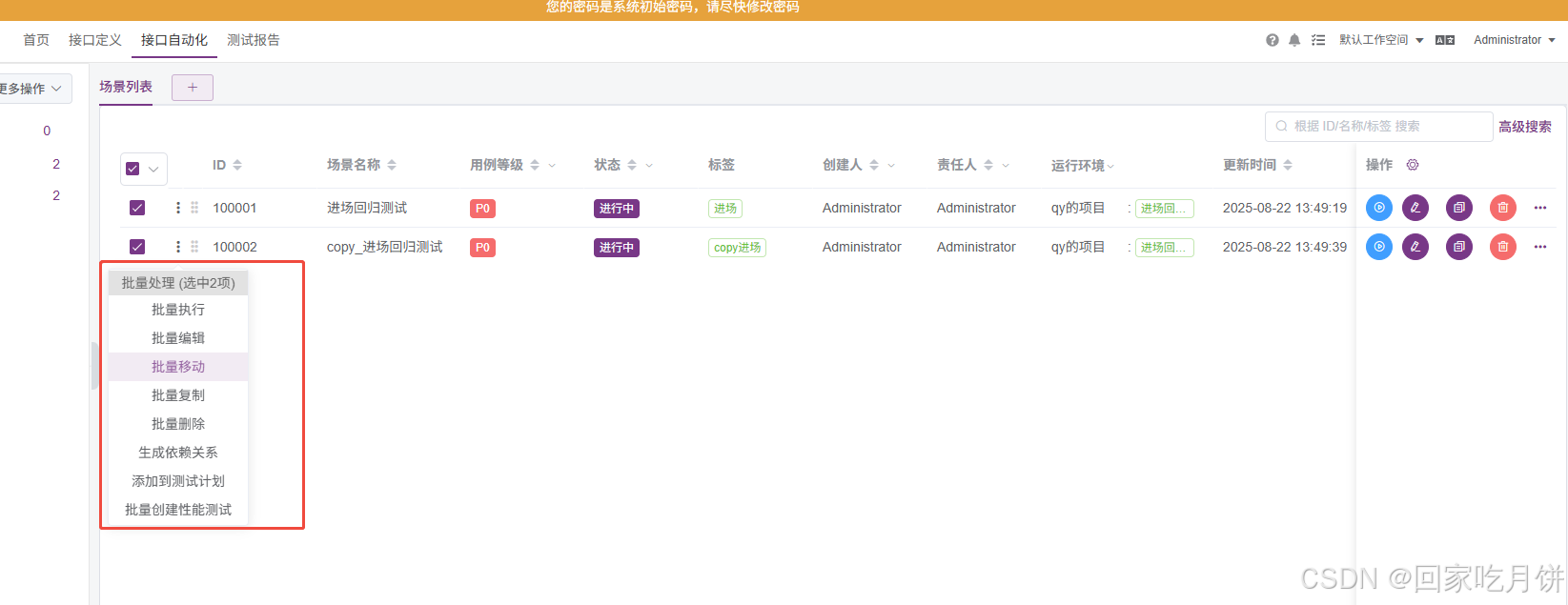This screenshot has width=1568, height=605.
Task: Choose 批量删除 from batch menu
Action: point(178,424)
